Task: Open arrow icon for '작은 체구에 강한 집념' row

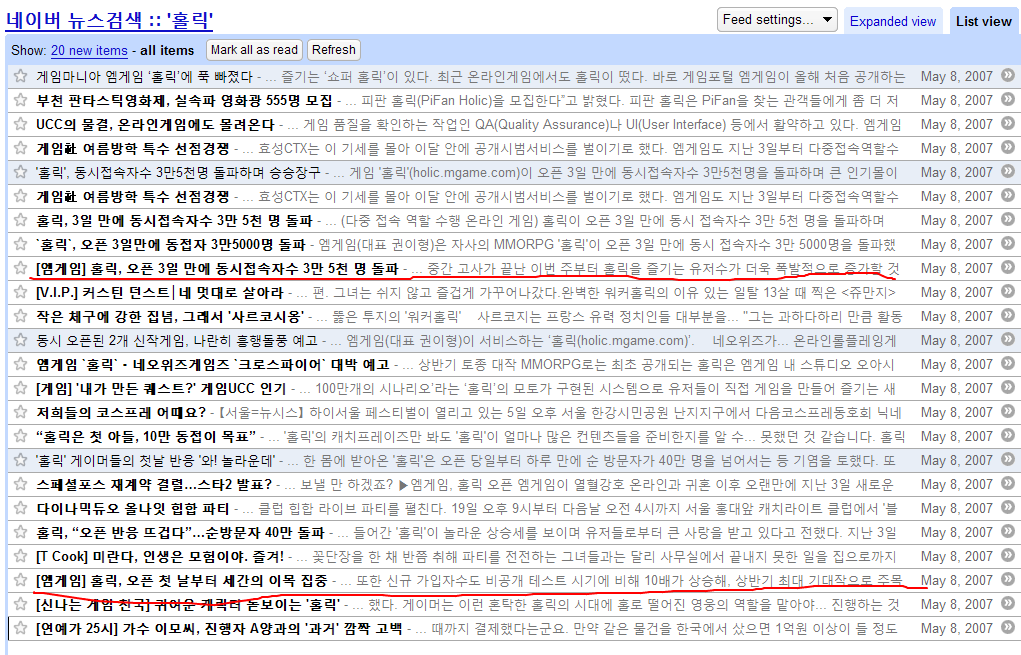Action: (x=1008, y=316)
